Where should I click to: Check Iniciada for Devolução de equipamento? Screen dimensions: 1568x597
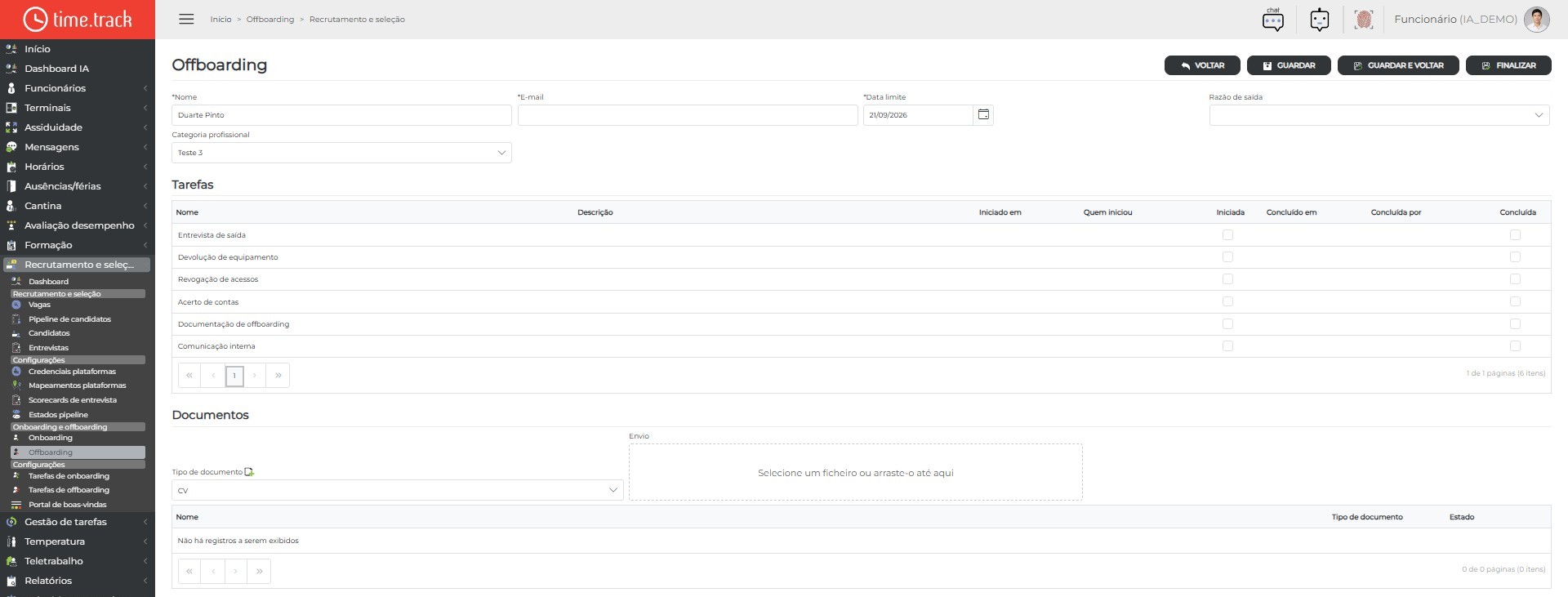(x=1227, y=257)
